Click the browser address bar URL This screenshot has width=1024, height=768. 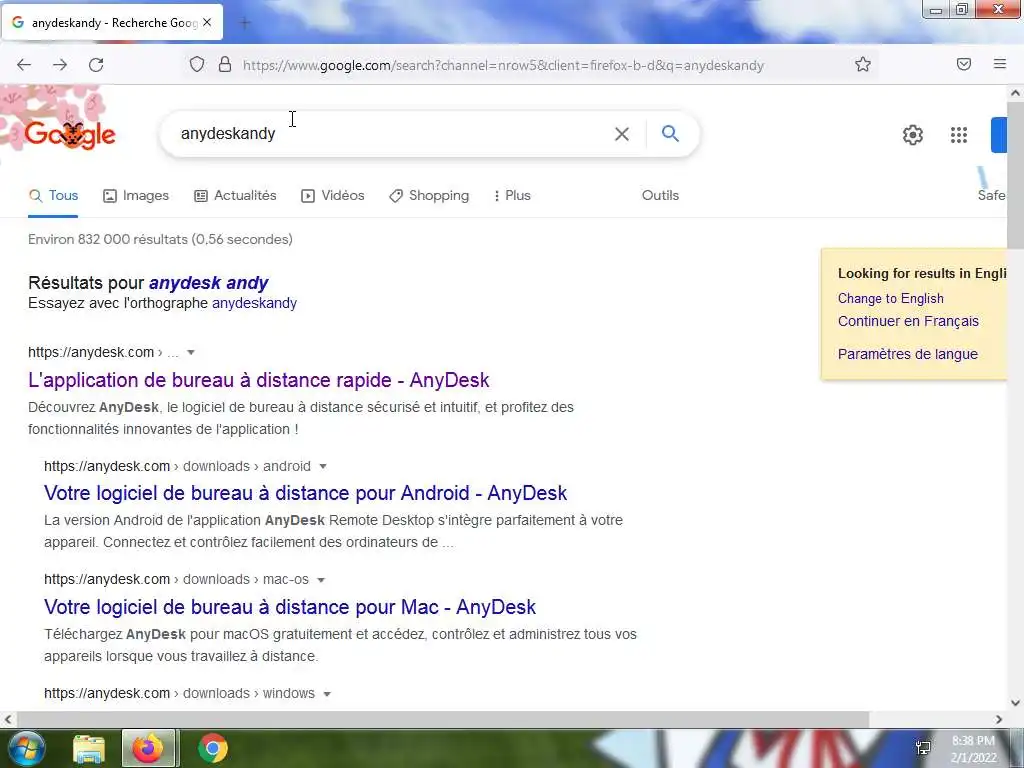[x=503, y=65]
